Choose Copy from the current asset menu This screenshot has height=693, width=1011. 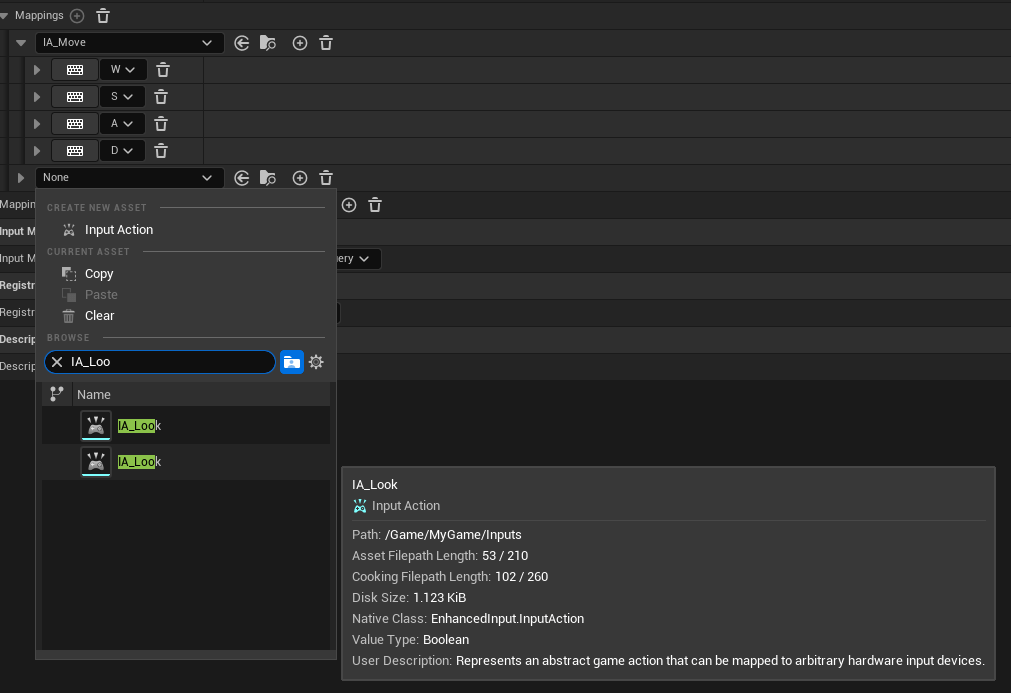[x=99, y=274]
